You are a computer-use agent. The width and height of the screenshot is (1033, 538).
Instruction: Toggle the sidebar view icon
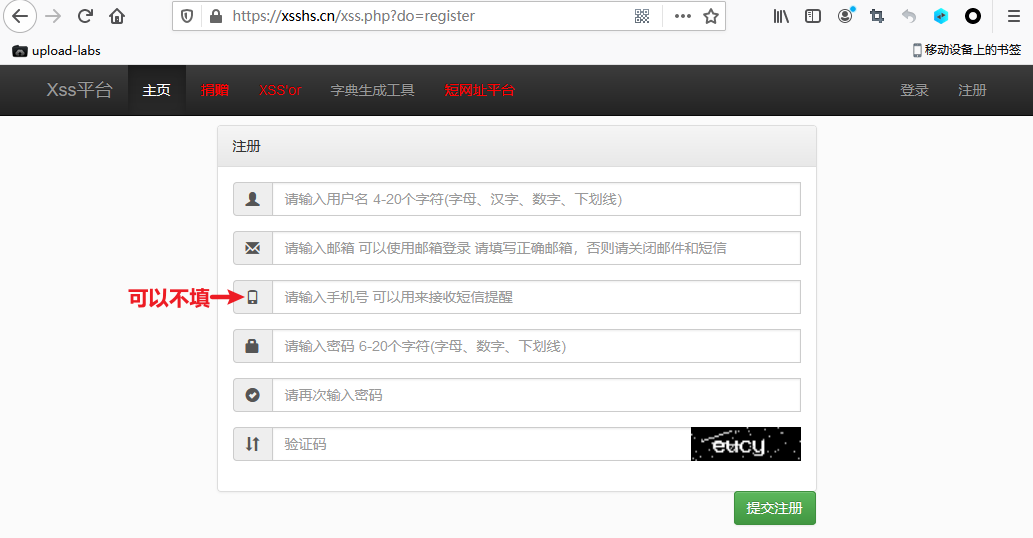[x=813, y=16]
